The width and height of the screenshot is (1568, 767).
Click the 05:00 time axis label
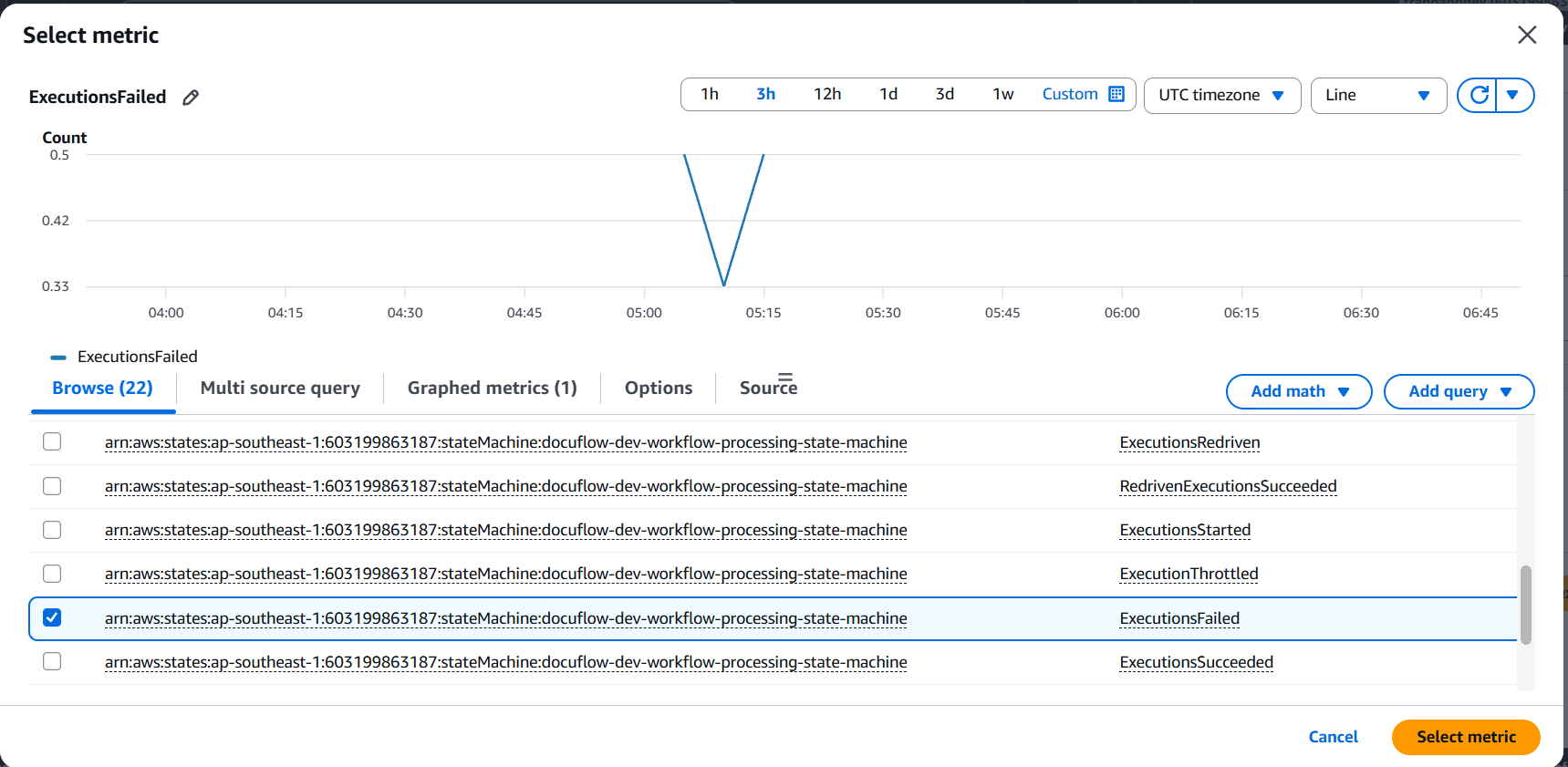point(644,313)
